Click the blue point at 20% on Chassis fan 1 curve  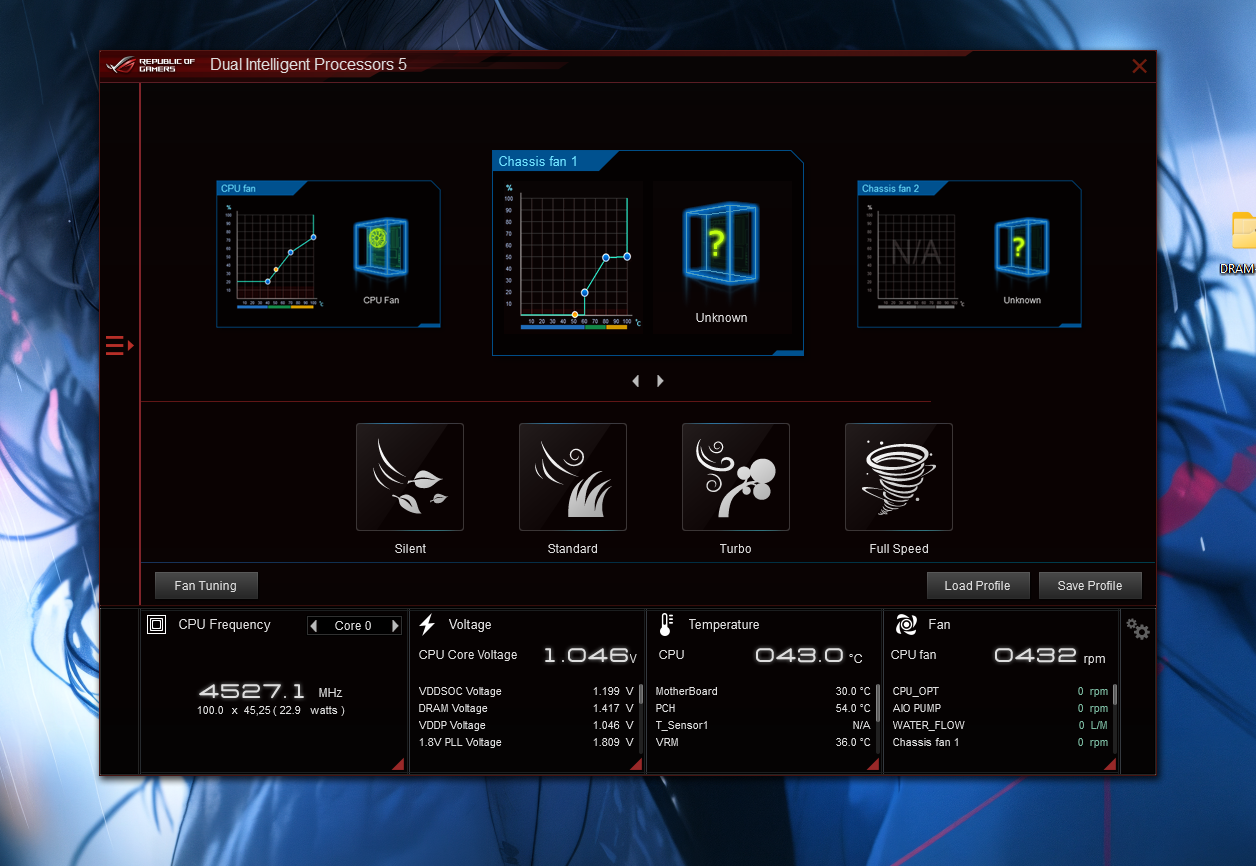click(585, 293)
